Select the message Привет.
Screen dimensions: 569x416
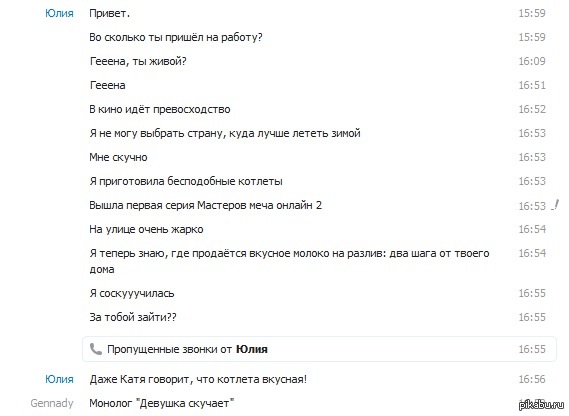(109, 13)
